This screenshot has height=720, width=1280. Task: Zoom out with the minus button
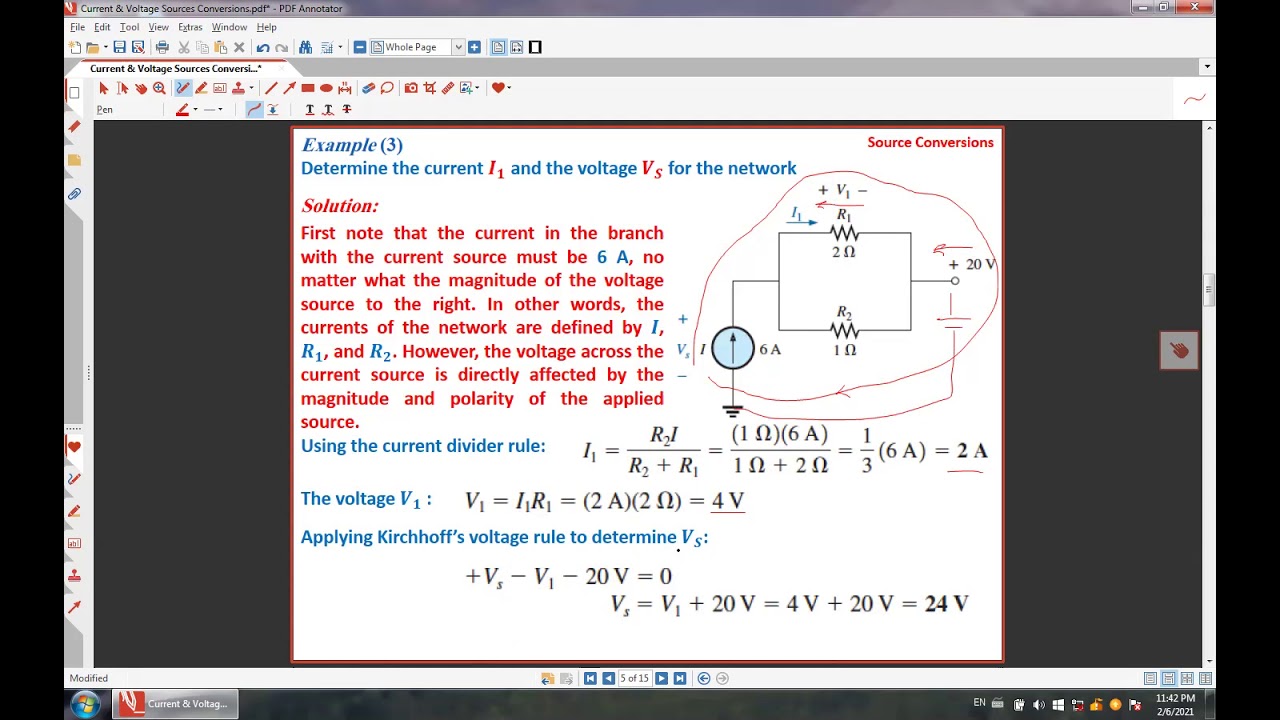360,47
